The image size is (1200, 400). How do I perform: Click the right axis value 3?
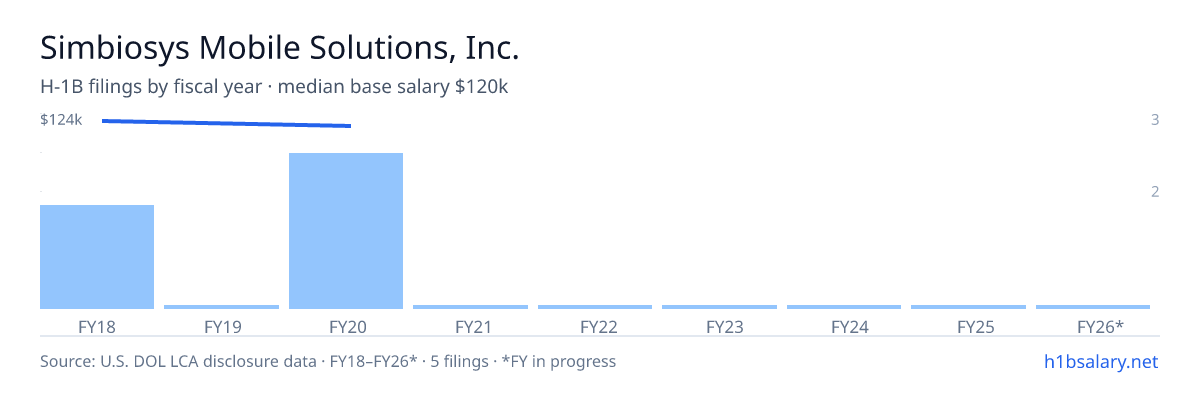click(x=1155, y=120)
